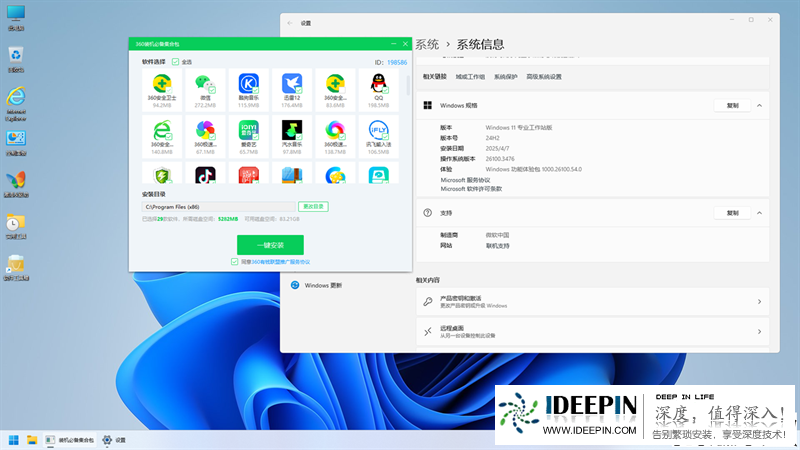Collapse the 支持 section chevron

(759, 213)
